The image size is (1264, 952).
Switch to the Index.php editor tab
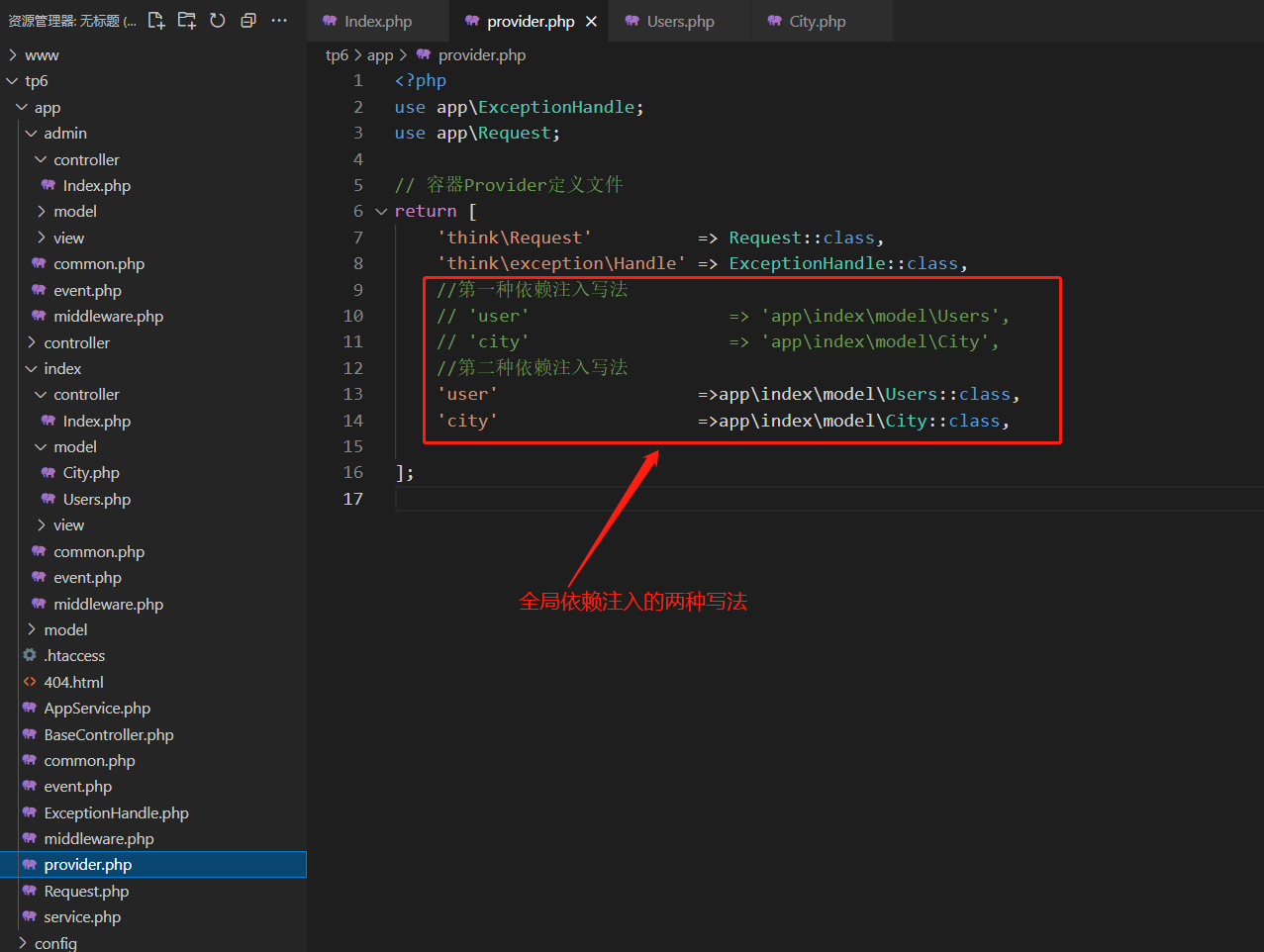[x=378, y=22]
